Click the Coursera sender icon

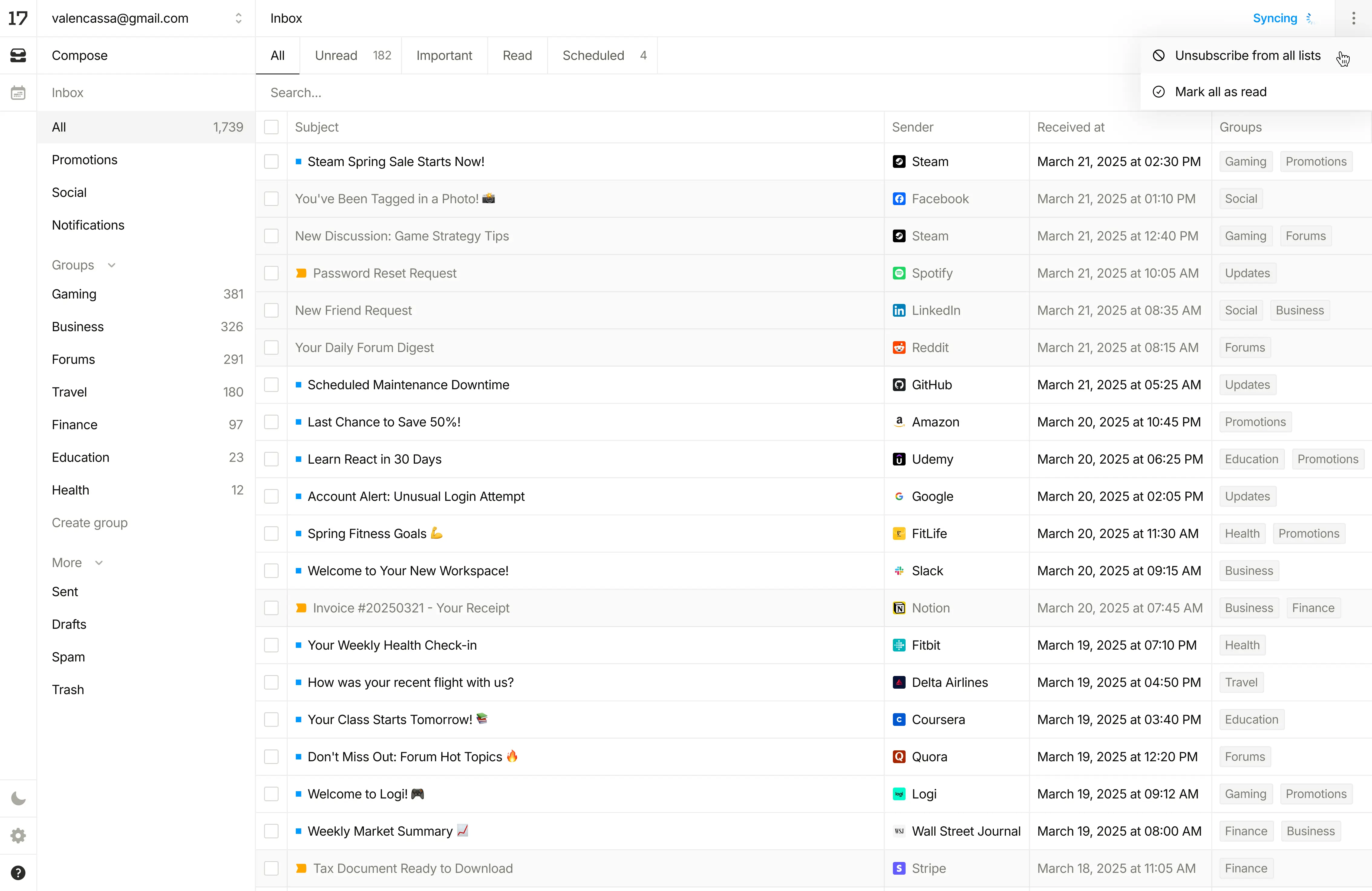click(x=899, y=719)
